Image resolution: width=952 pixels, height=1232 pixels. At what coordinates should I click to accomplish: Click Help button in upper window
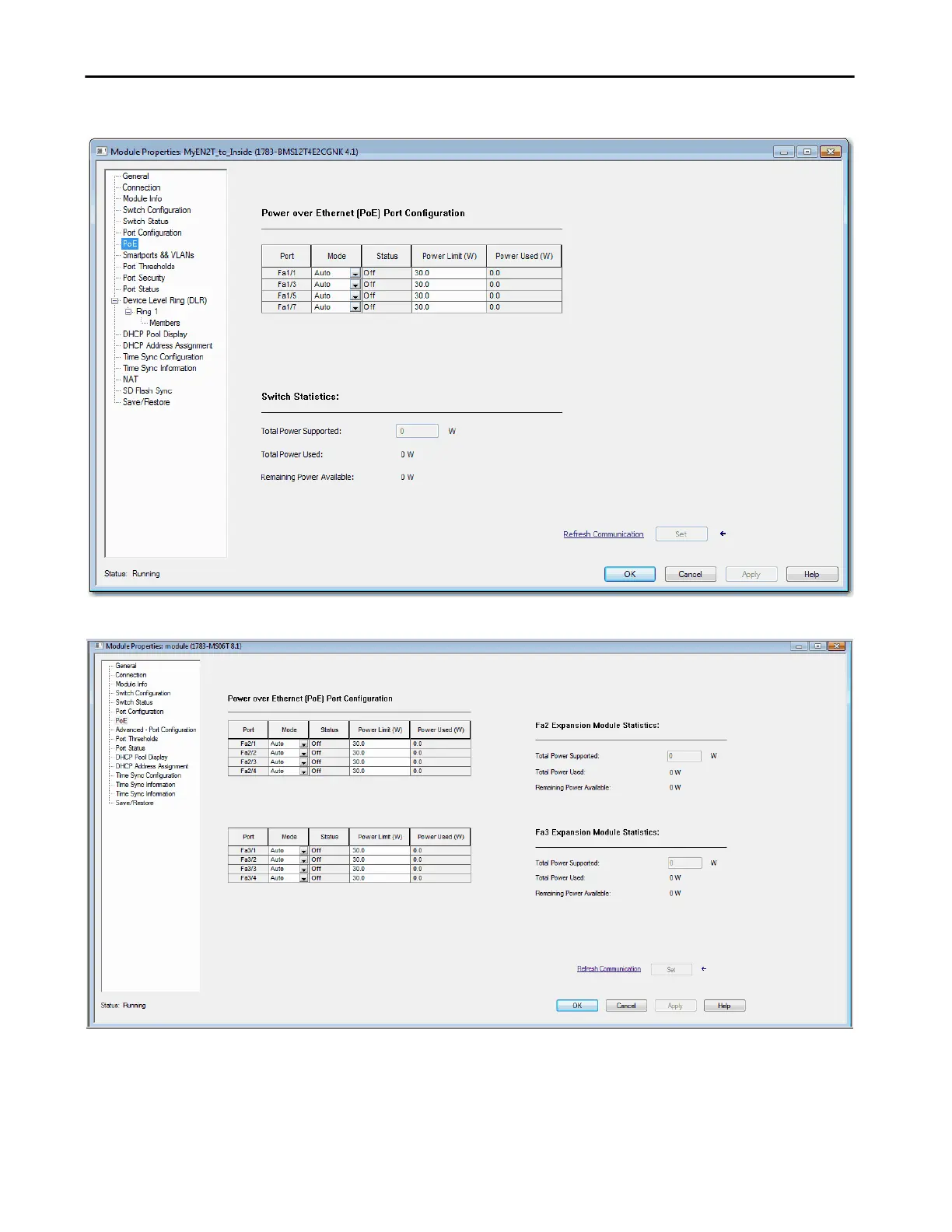812,574
